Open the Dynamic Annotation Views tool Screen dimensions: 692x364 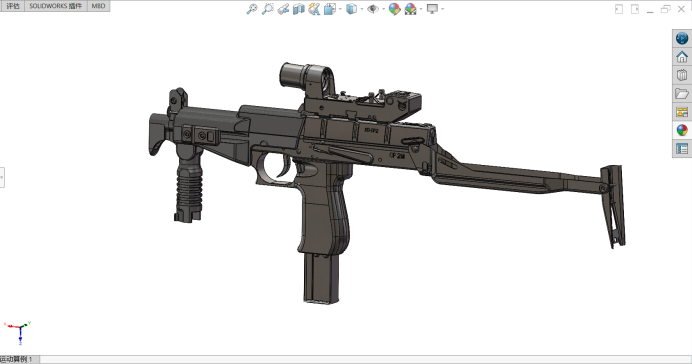[314, 9]
